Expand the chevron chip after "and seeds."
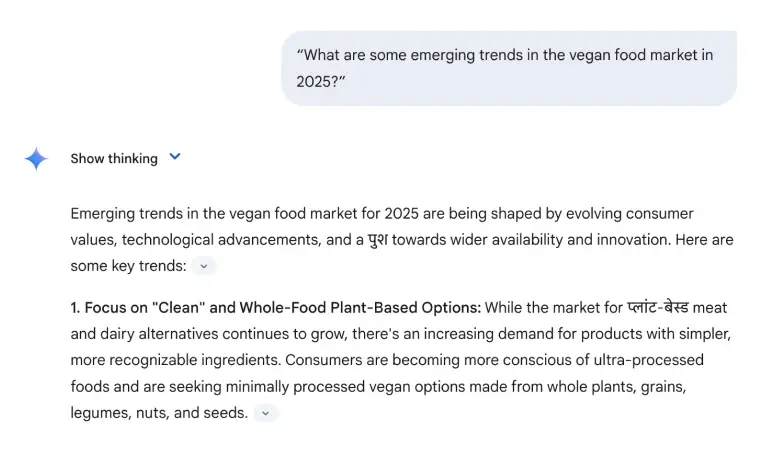772x460 pixels. [x=265, y=412]
